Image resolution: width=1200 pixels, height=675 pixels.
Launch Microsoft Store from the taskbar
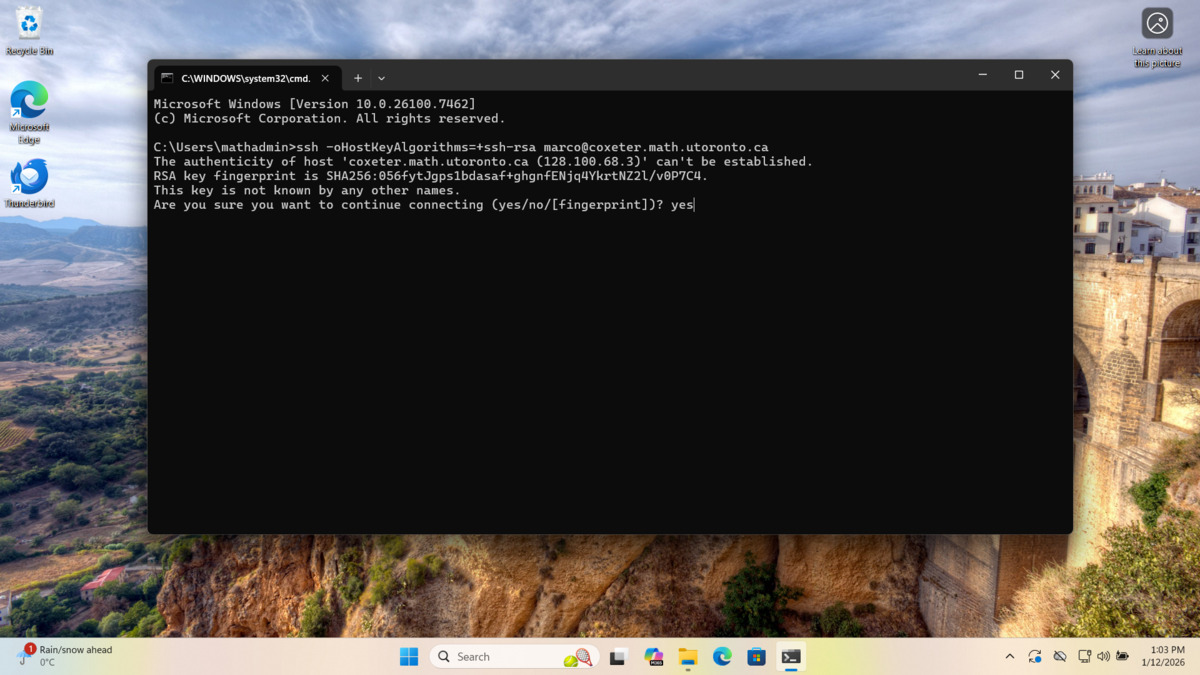756,656
